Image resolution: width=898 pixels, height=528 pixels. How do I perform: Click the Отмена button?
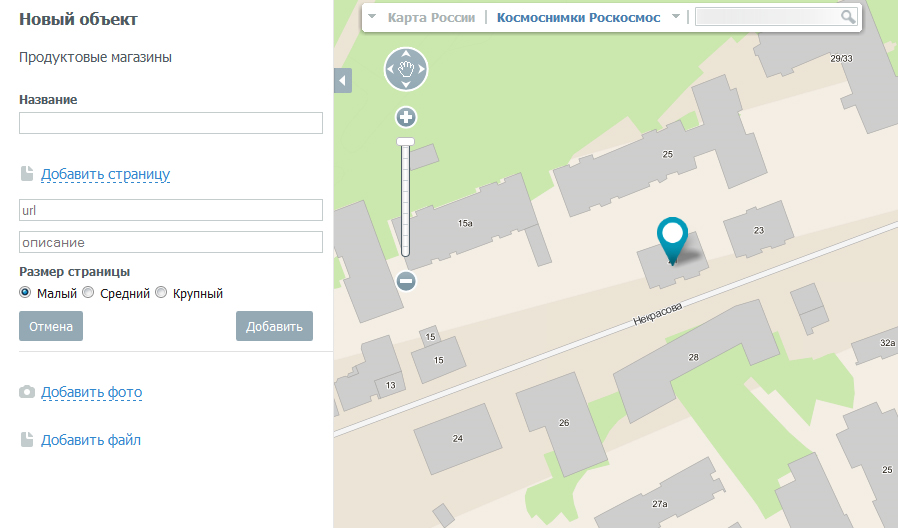[x=51, y=326]
